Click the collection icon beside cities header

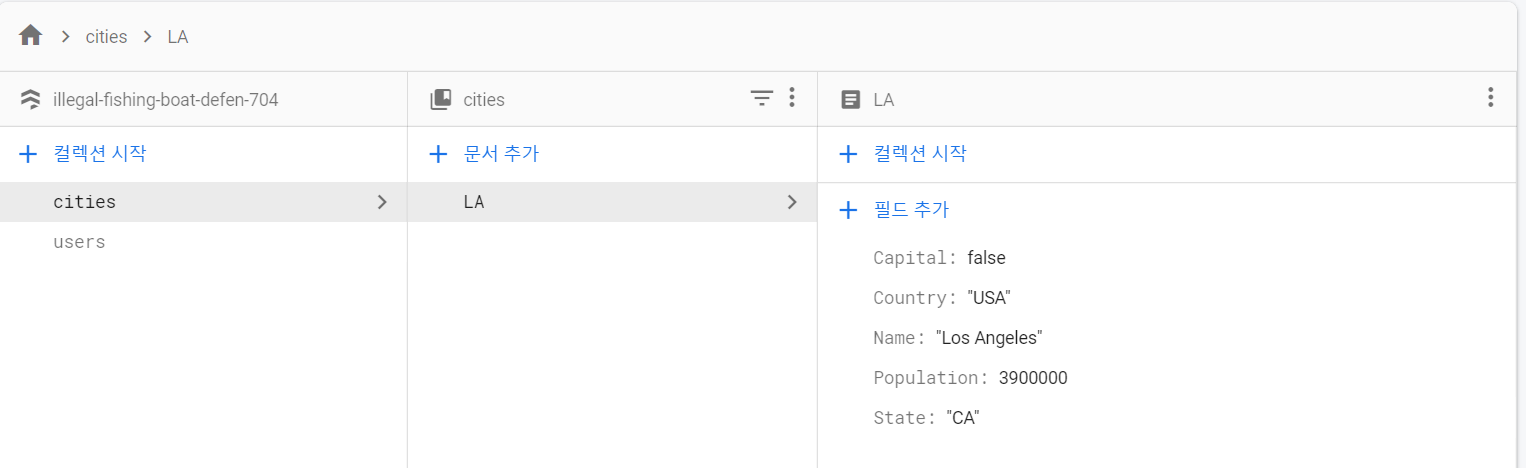point(440,99)
